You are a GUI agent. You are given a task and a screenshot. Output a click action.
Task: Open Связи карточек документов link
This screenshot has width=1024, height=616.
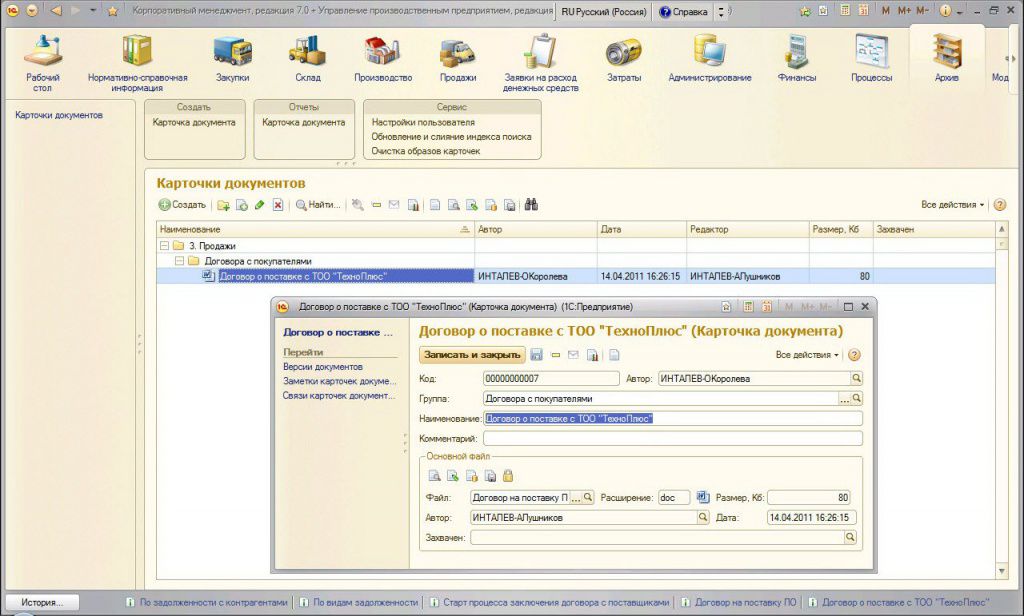[x=338, y=396]
